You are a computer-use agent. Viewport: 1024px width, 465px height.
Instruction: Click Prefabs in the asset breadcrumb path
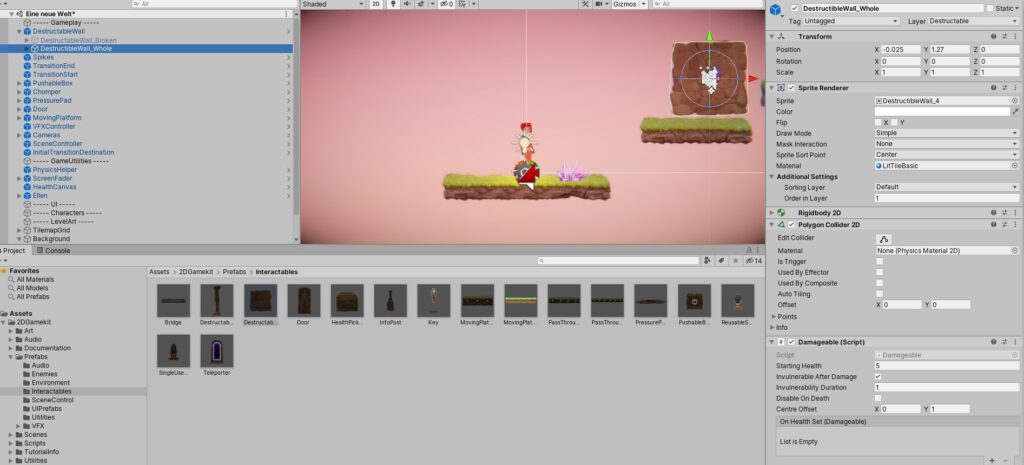pos(234,271)
